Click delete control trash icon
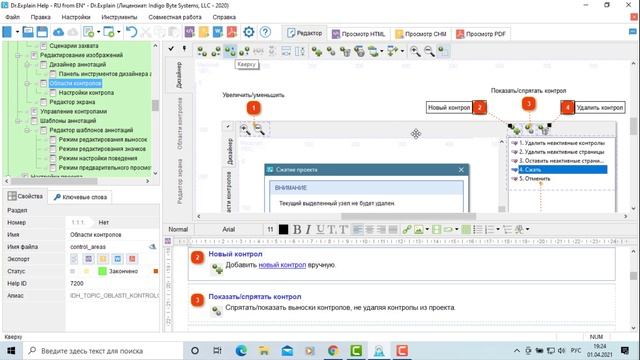This screenshot has width=640, height=360. (345, 51)
